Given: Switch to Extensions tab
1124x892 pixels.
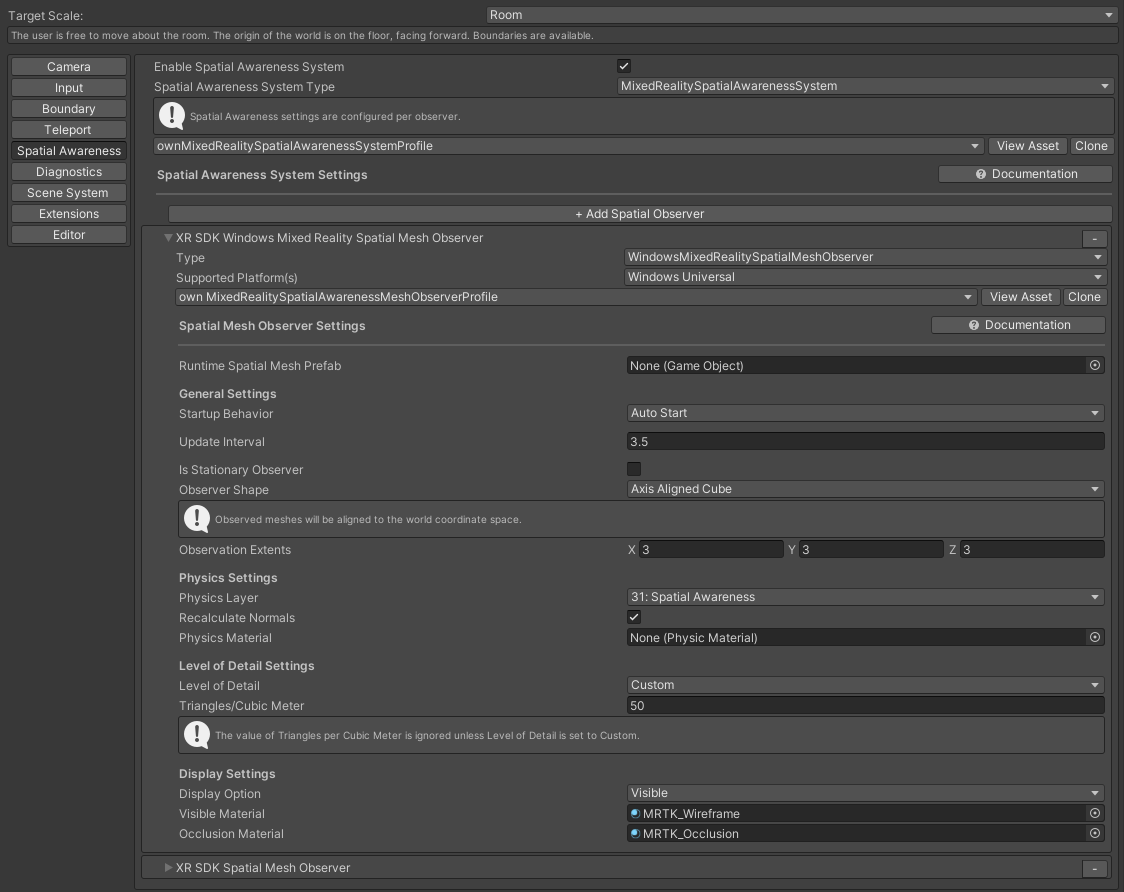Looking at the screenshot, I should (69, 214).
